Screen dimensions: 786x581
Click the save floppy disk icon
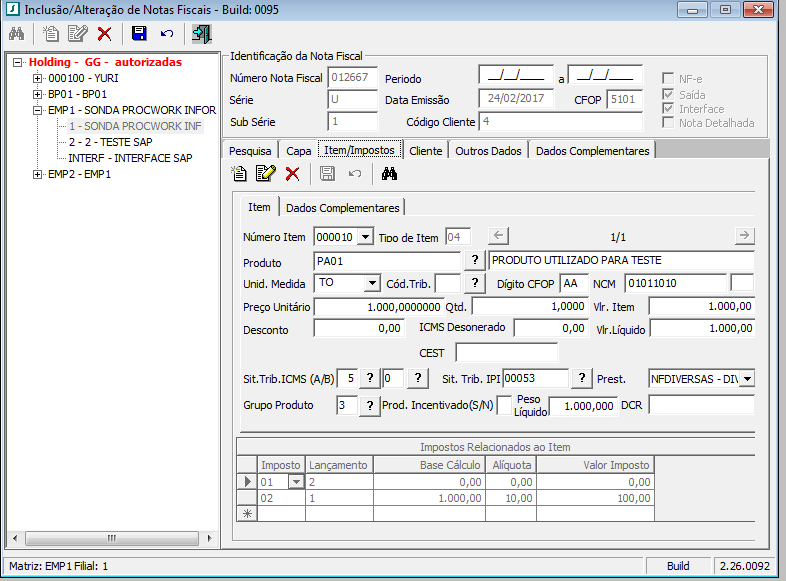(139, 34)
